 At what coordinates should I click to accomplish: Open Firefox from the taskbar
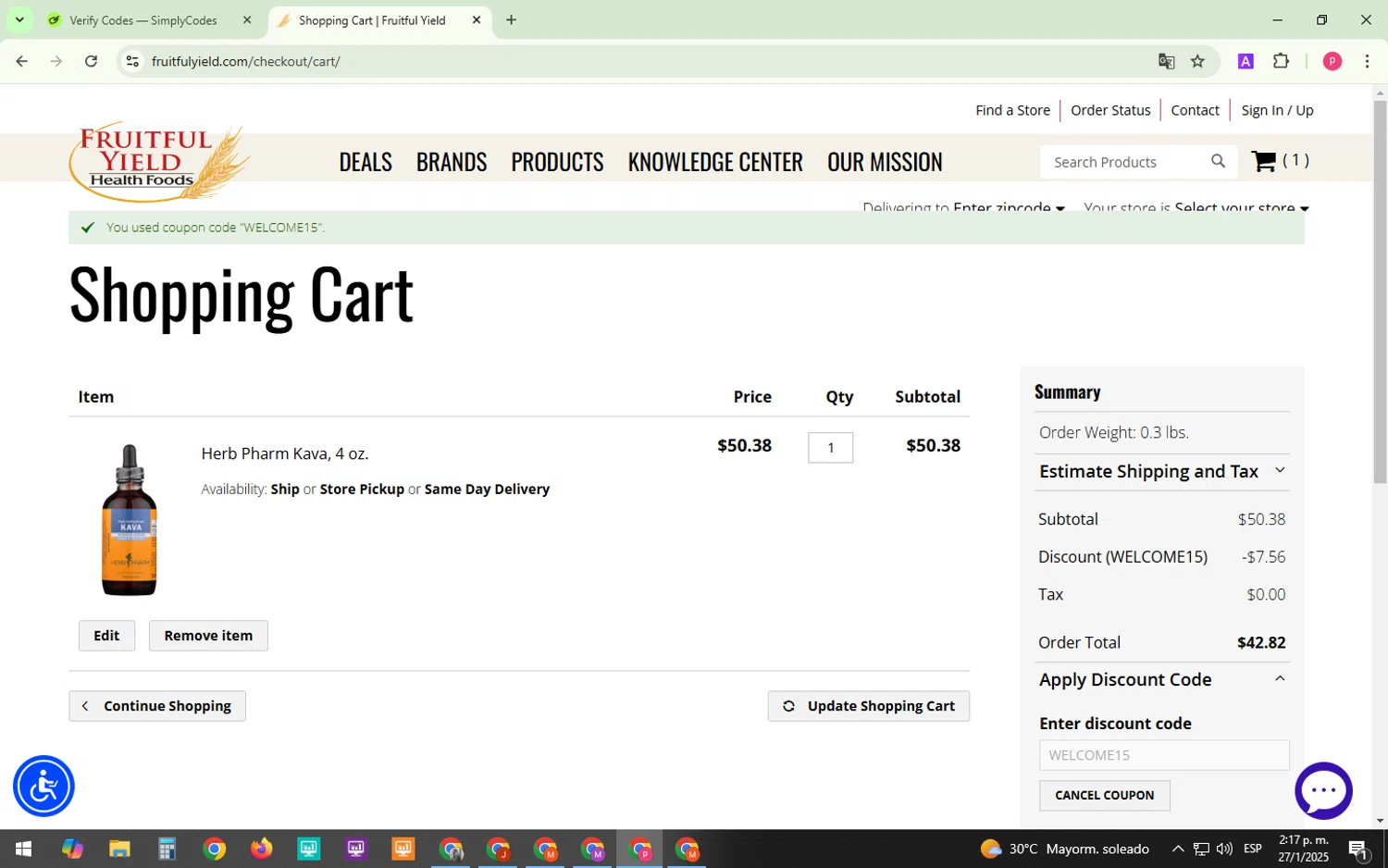tap(261, 849)
